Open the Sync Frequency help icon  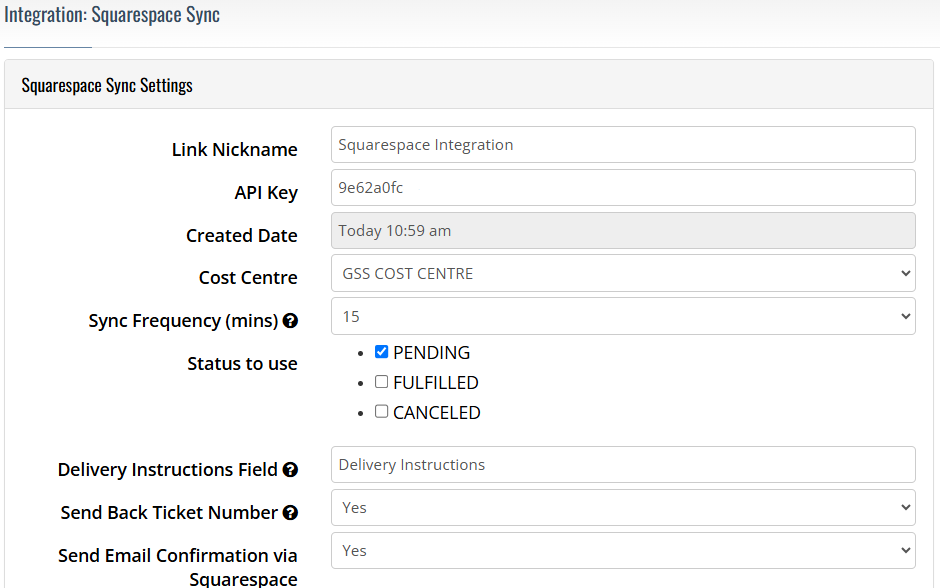[290, 321]
